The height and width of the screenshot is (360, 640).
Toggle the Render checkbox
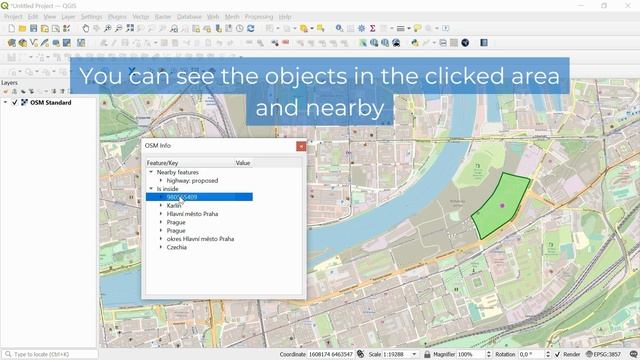(x=557, y=354)
